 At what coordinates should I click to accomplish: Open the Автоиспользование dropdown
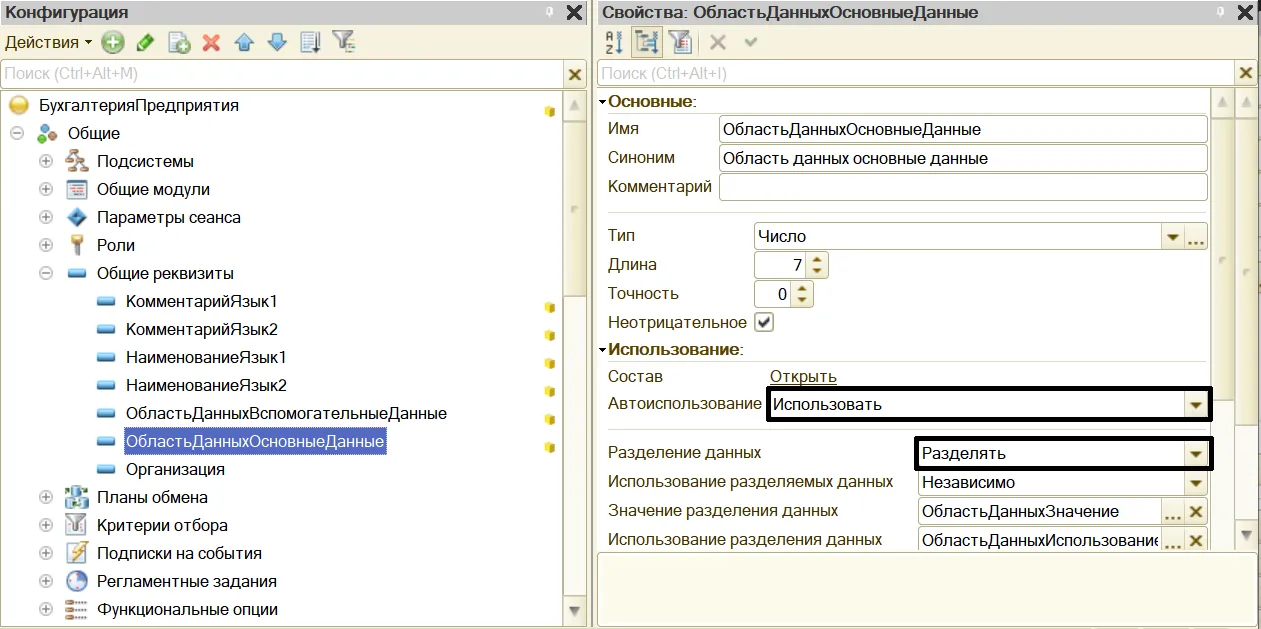(x=1195, y=405)
